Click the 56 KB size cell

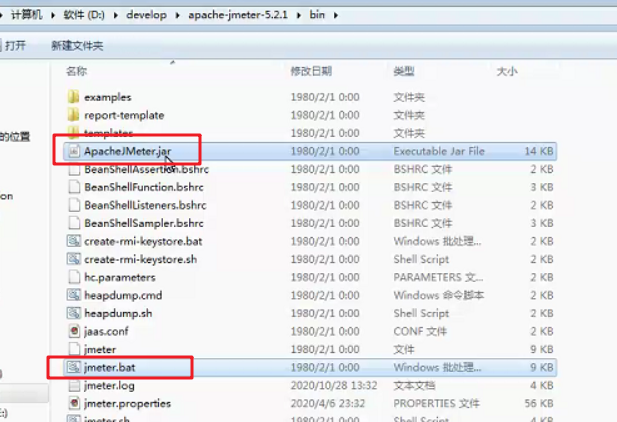(x=539, y=403)
